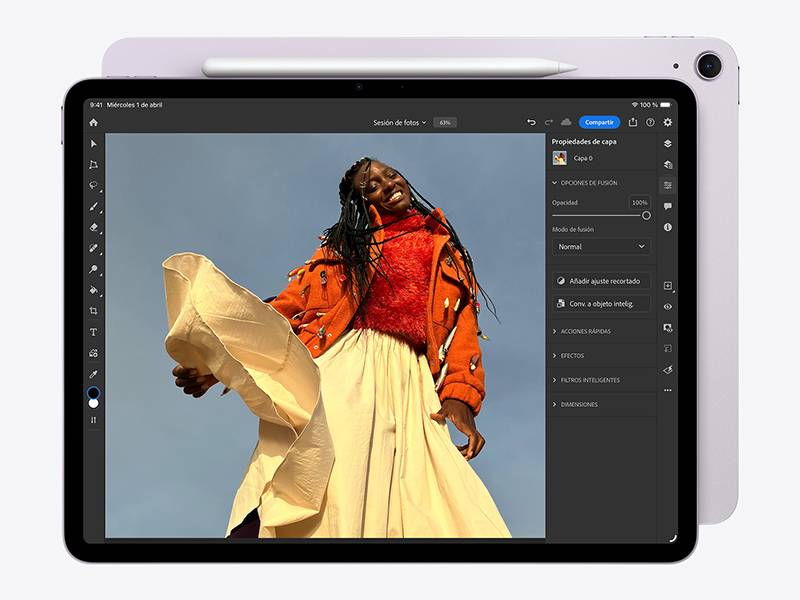Open the Modo de fusión dropdown
The width and height of the screenshot is (800, 600).
pyautogui.click(x=599, y=246)
